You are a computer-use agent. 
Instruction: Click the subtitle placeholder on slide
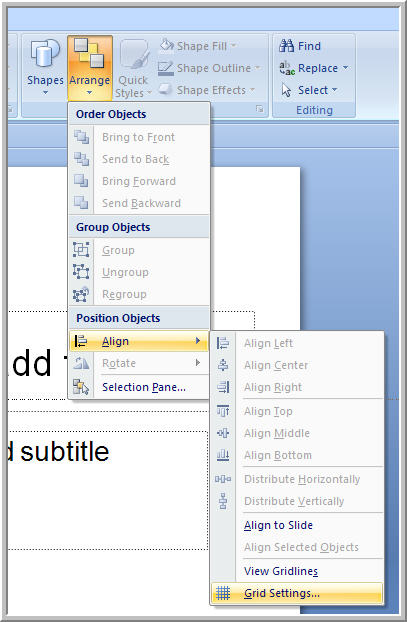tap(58, 452)
